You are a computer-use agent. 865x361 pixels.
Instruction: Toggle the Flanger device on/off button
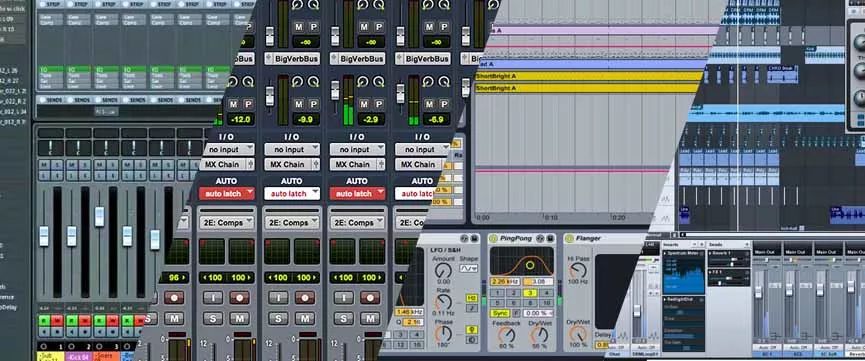coord(569,238)
